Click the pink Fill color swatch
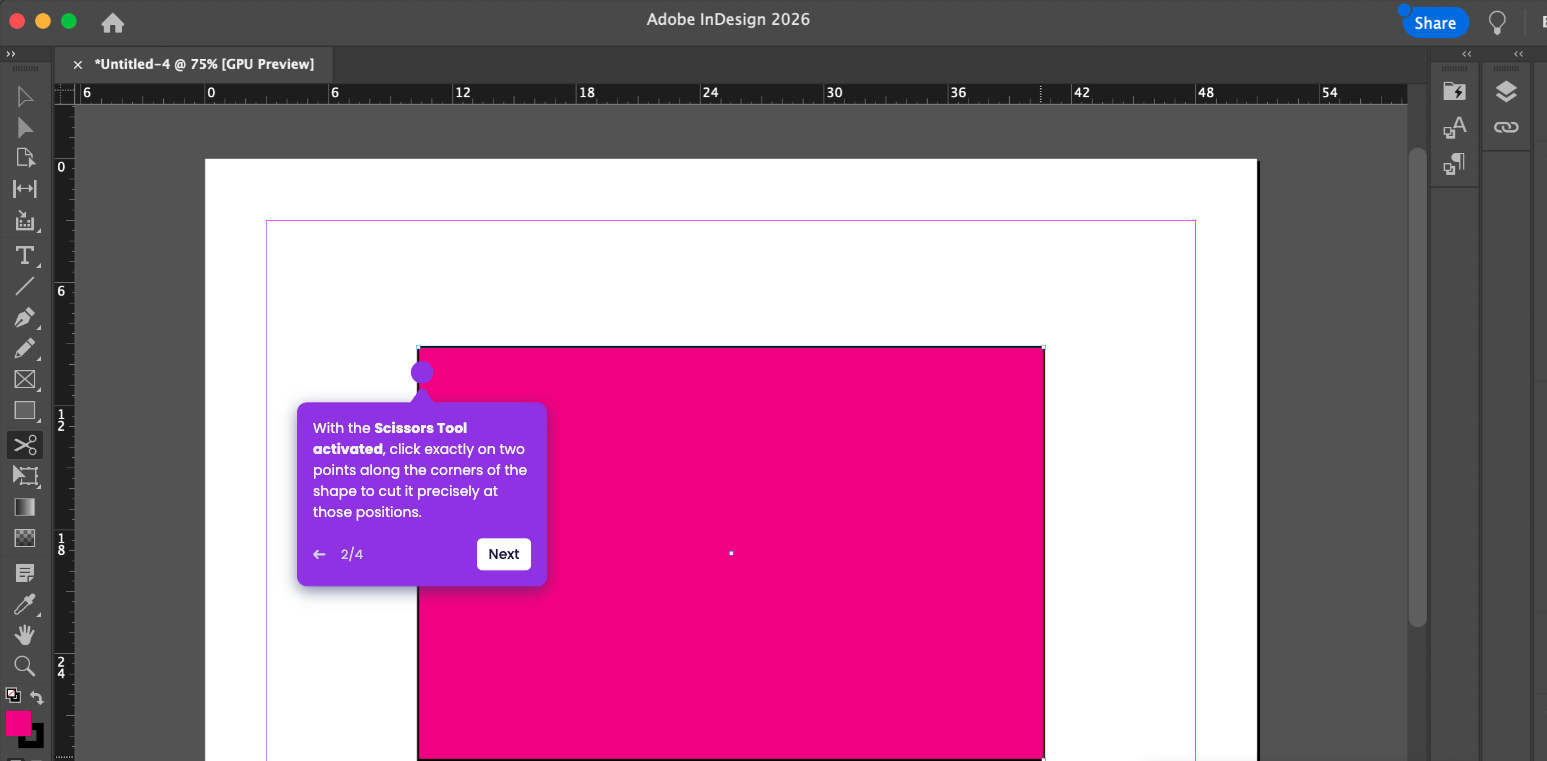This screenshot has width=1547, height=761. pyautogui.click(x=18, y=723)
